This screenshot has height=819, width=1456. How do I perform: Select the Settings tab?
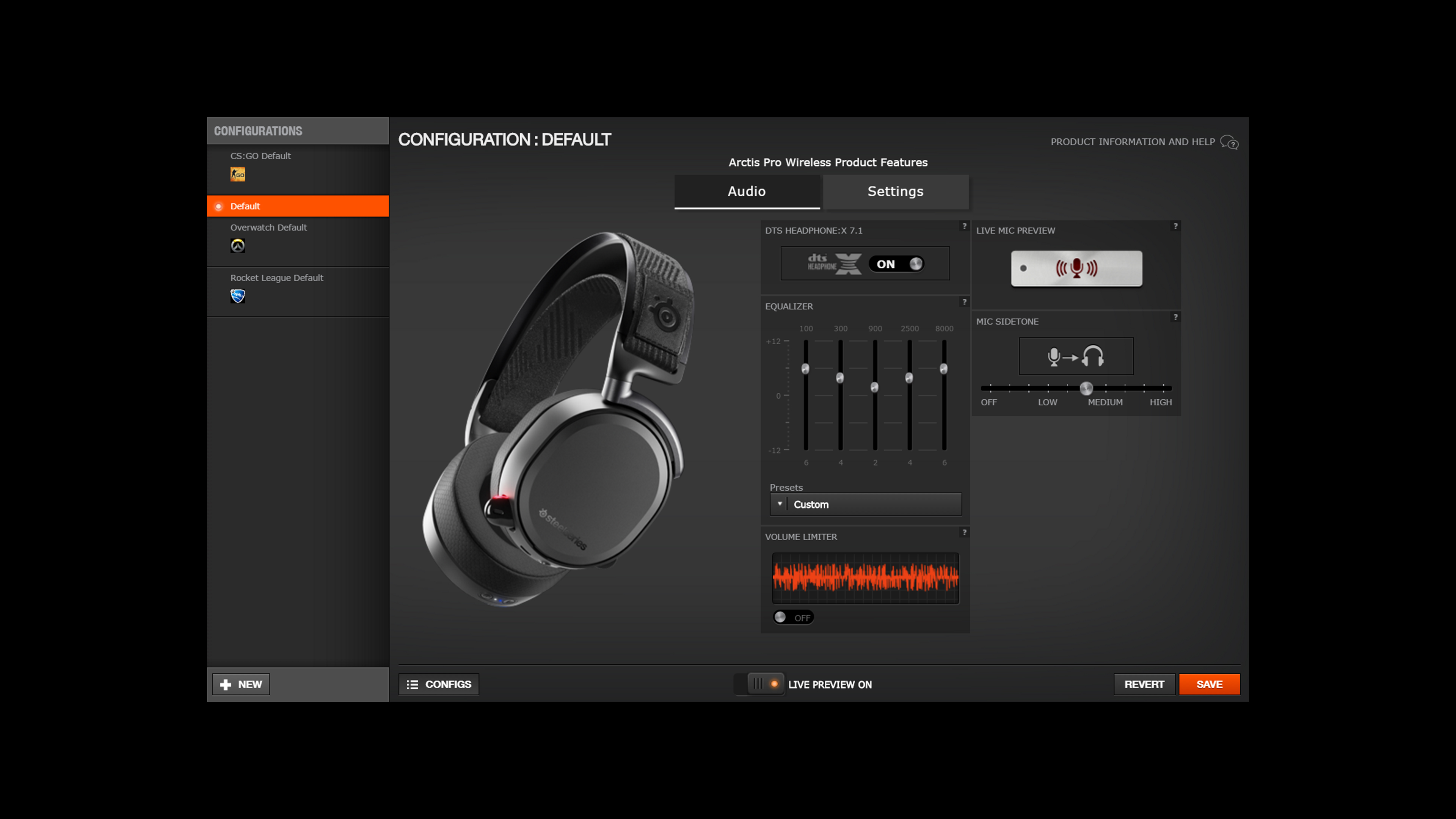tap(895, 191)
